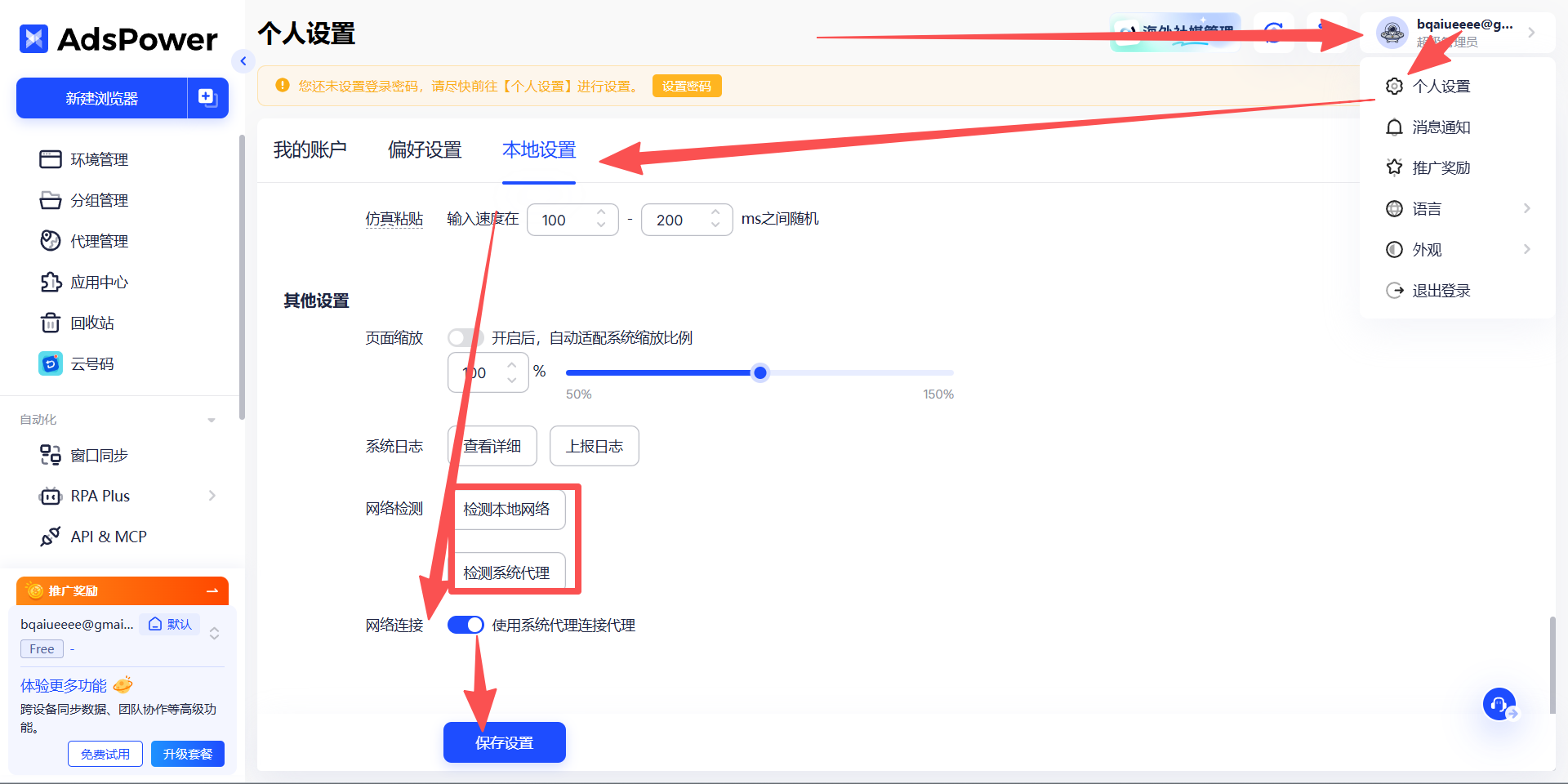Click the page zoom slider handle
Viewport: 1568px width, 784px height.
[x=760, y=373]
